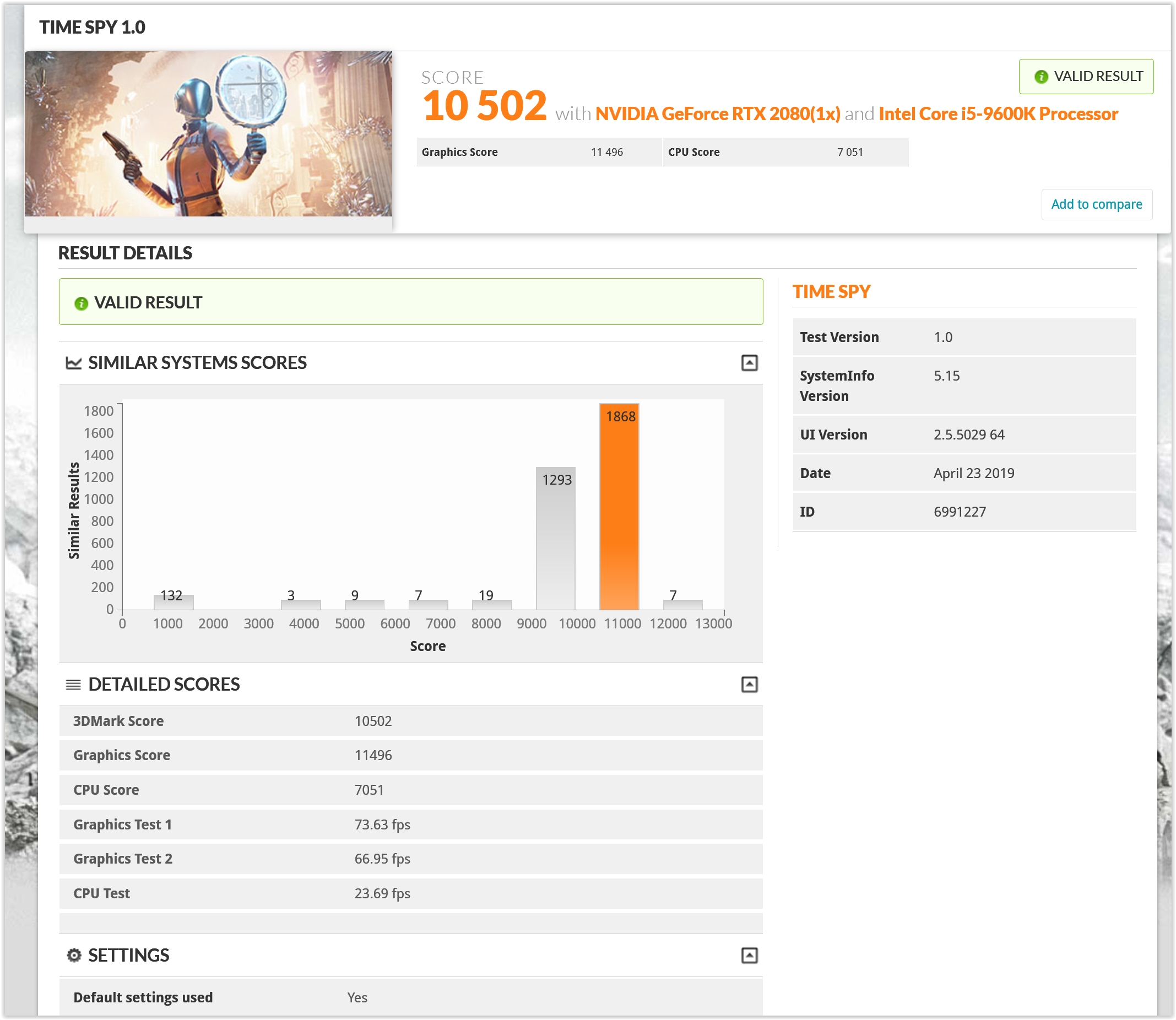
Task: Click the large 10 502 score
Action: [x=484, y=106]
